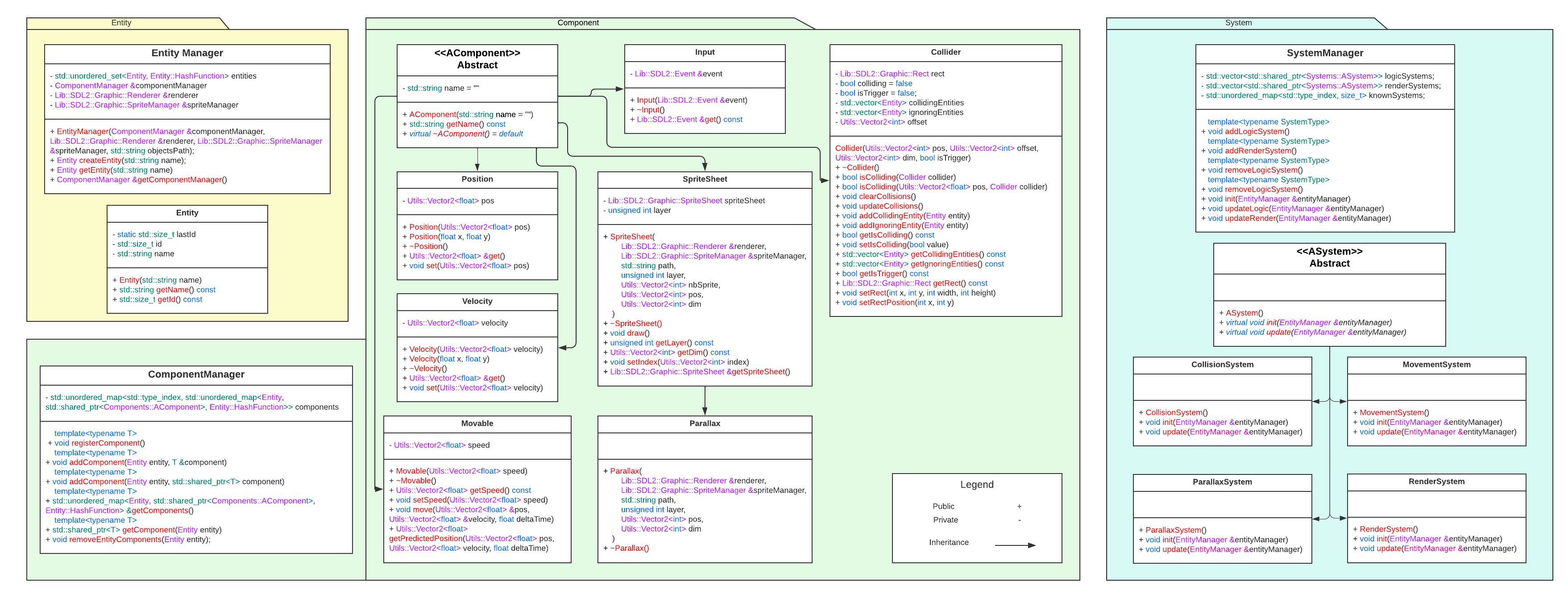Select the Component package tab label
This screenshot has width=1568, height=607.
click(x=578, y=22)
